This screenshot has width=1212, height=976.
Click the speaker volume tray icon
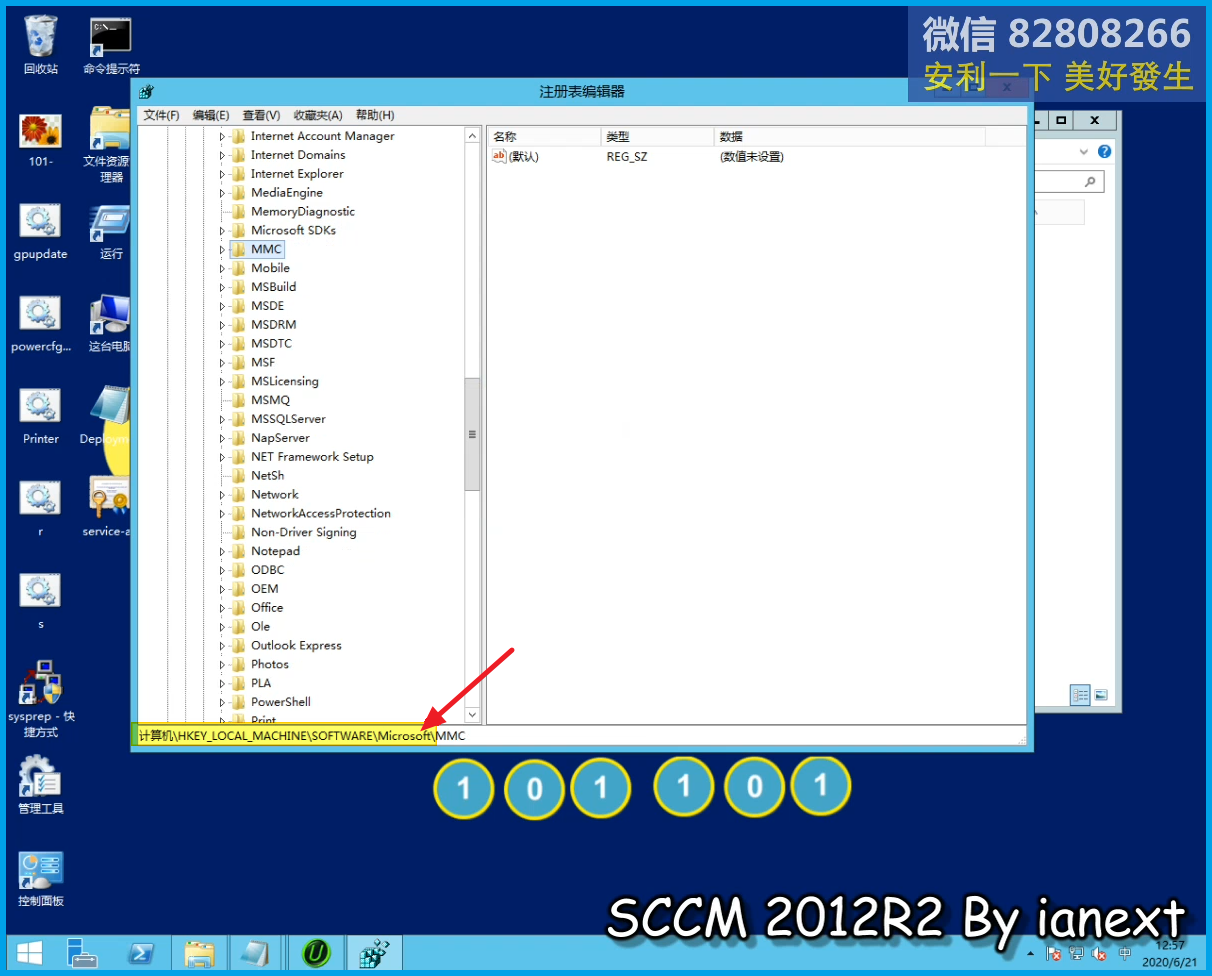[1101, 954]
